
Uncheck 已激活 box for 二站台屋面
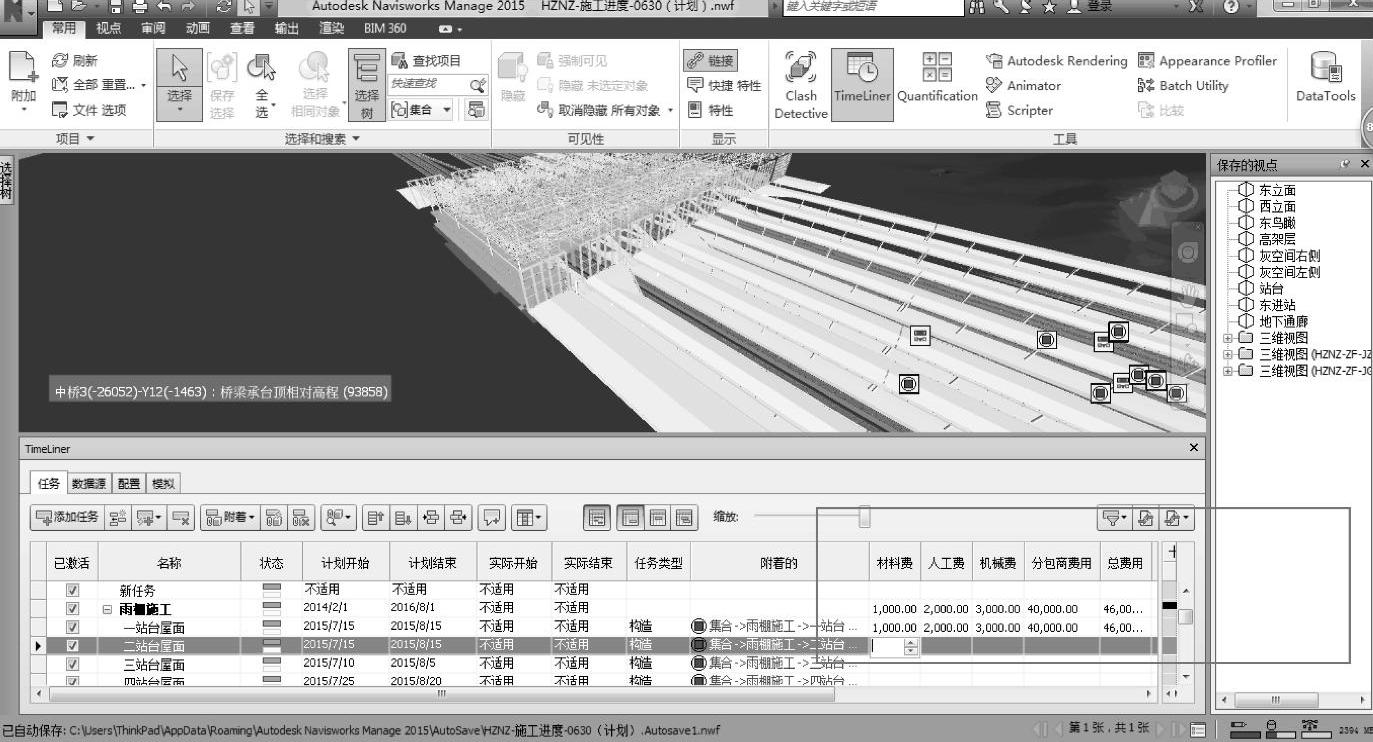point(72,646)
